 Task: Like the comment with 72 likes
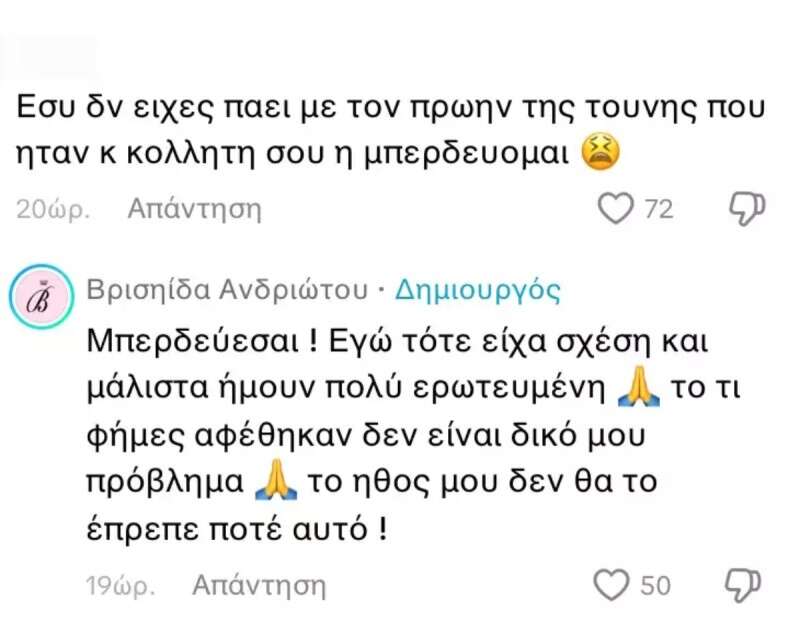(x=615, y=208)
